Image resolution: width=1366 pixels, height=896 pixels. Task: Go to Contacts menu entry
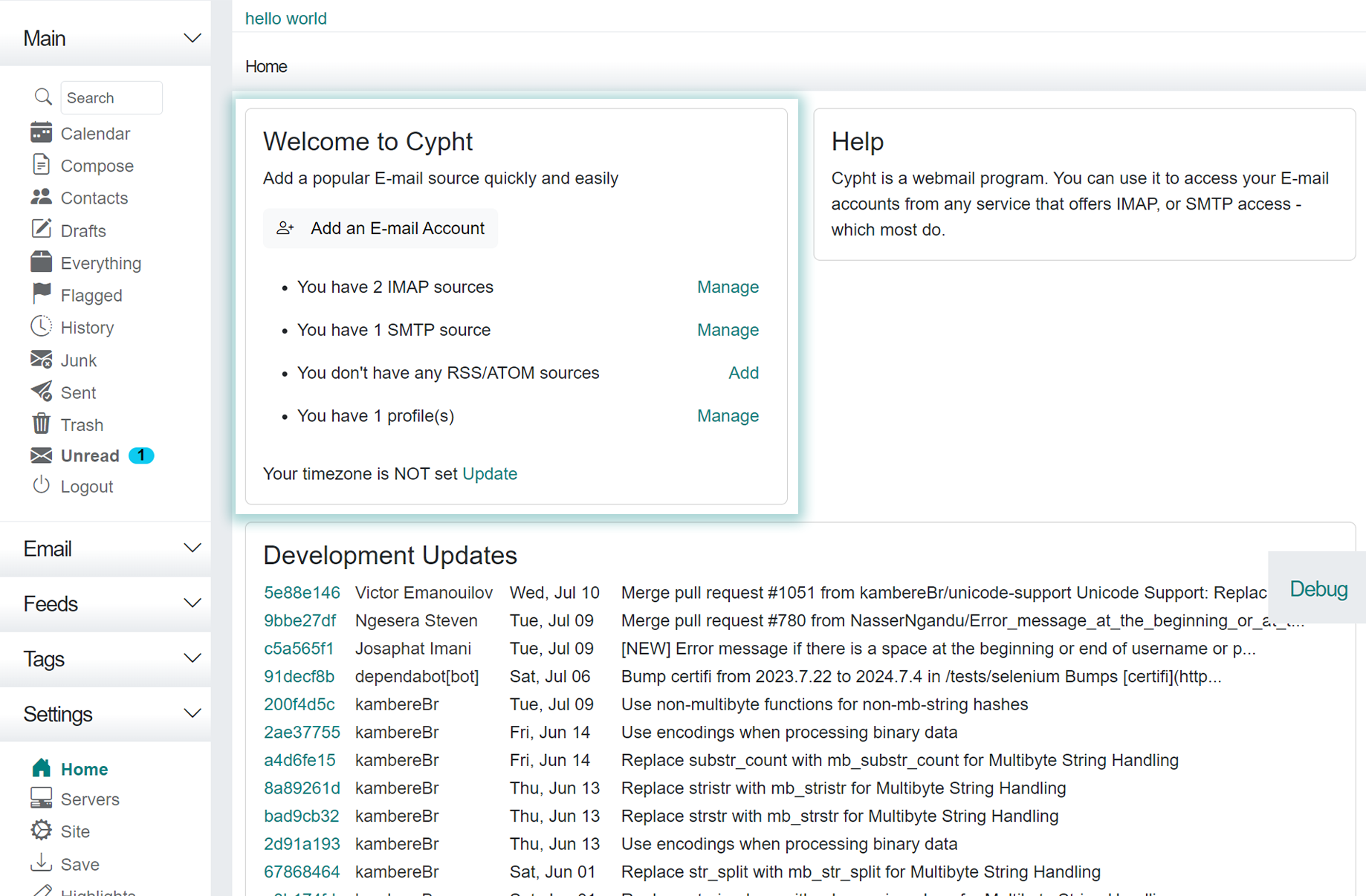click(x=94, y=198)
